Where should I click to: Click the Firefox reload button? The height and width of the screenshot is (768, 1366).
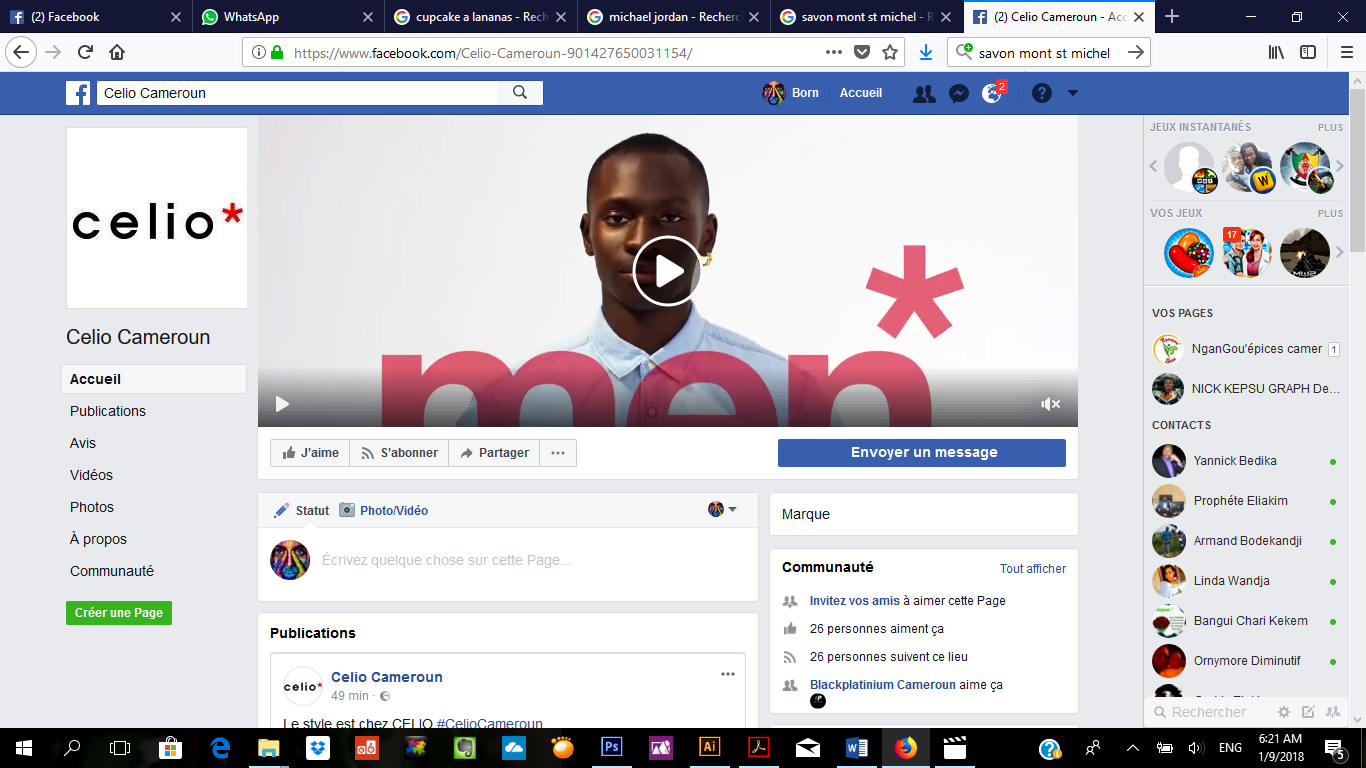86,52
